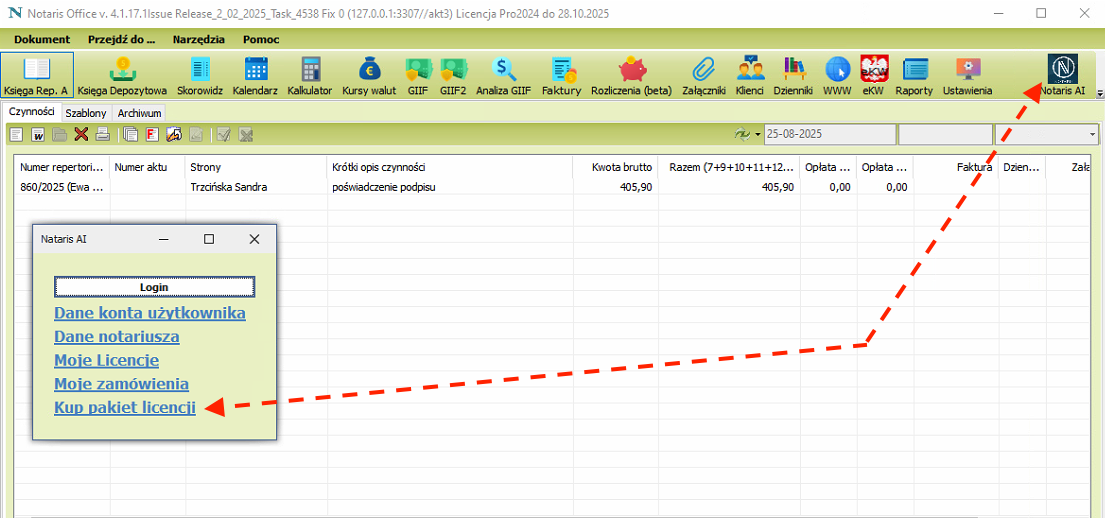Click the Notaris AI toolbar icon
Image resolution: width=1105 pixels, height=518 pixels.
[1061, 76]
